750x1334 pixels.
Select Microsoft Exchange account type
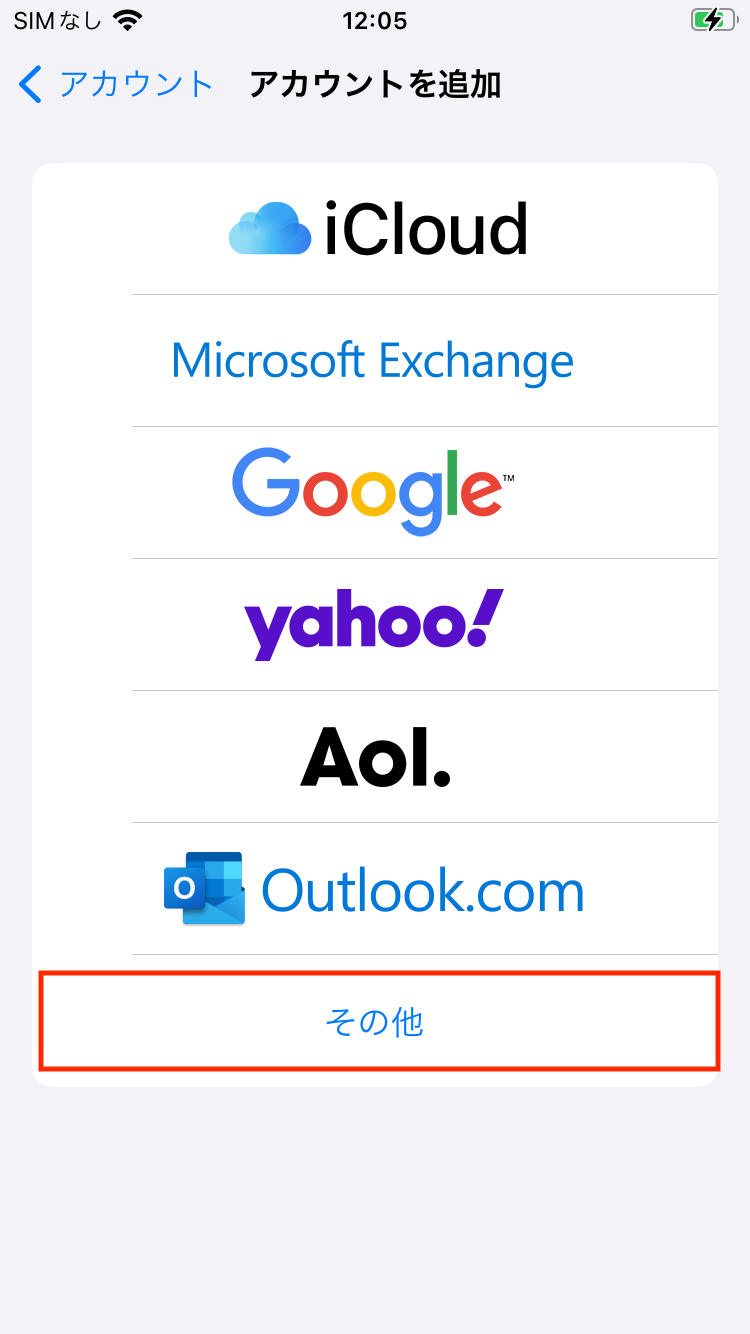coord(372,360)
